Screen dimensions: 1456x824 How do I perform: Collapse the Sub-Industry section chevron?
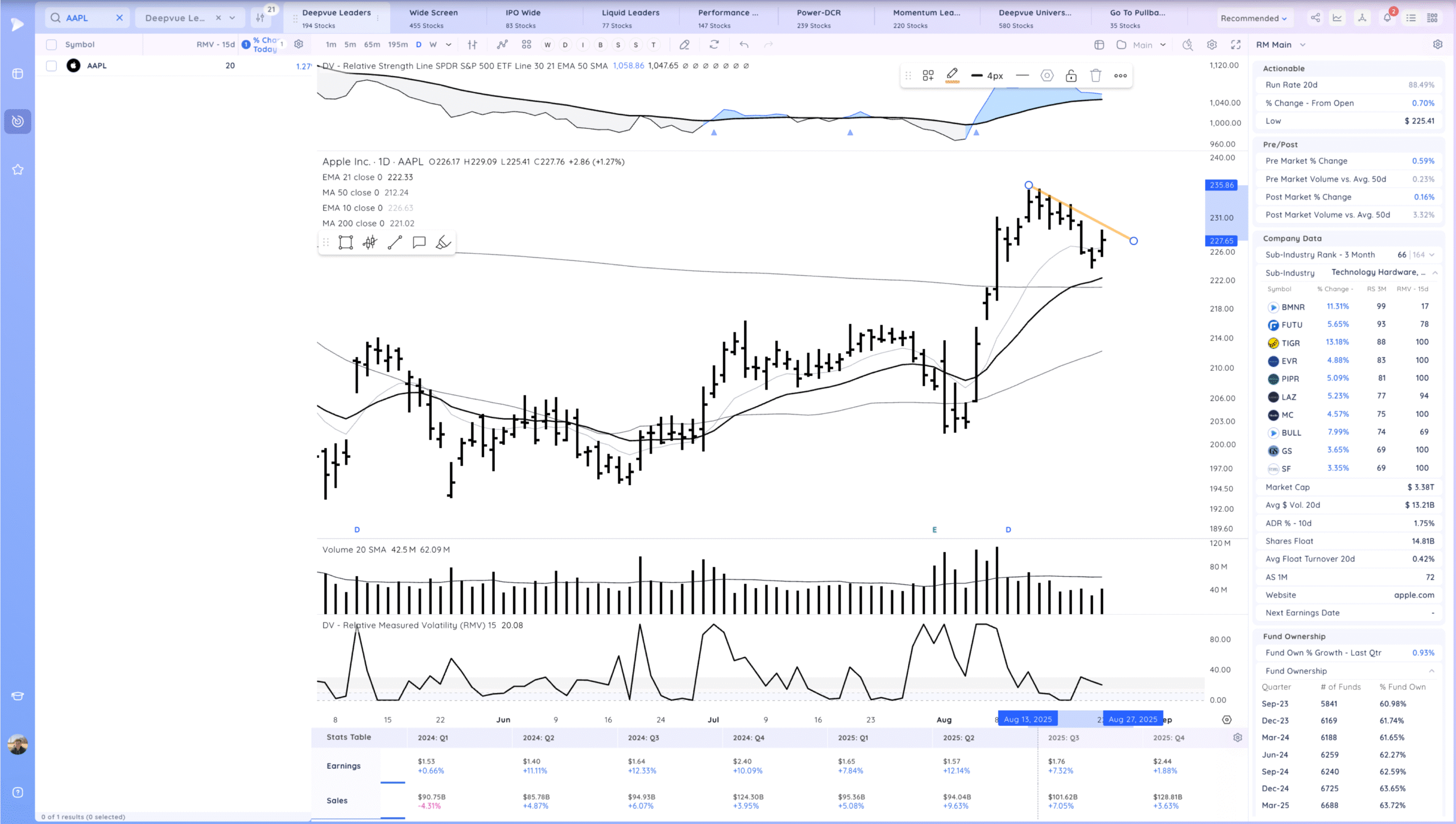click(x=1435, y=273)
